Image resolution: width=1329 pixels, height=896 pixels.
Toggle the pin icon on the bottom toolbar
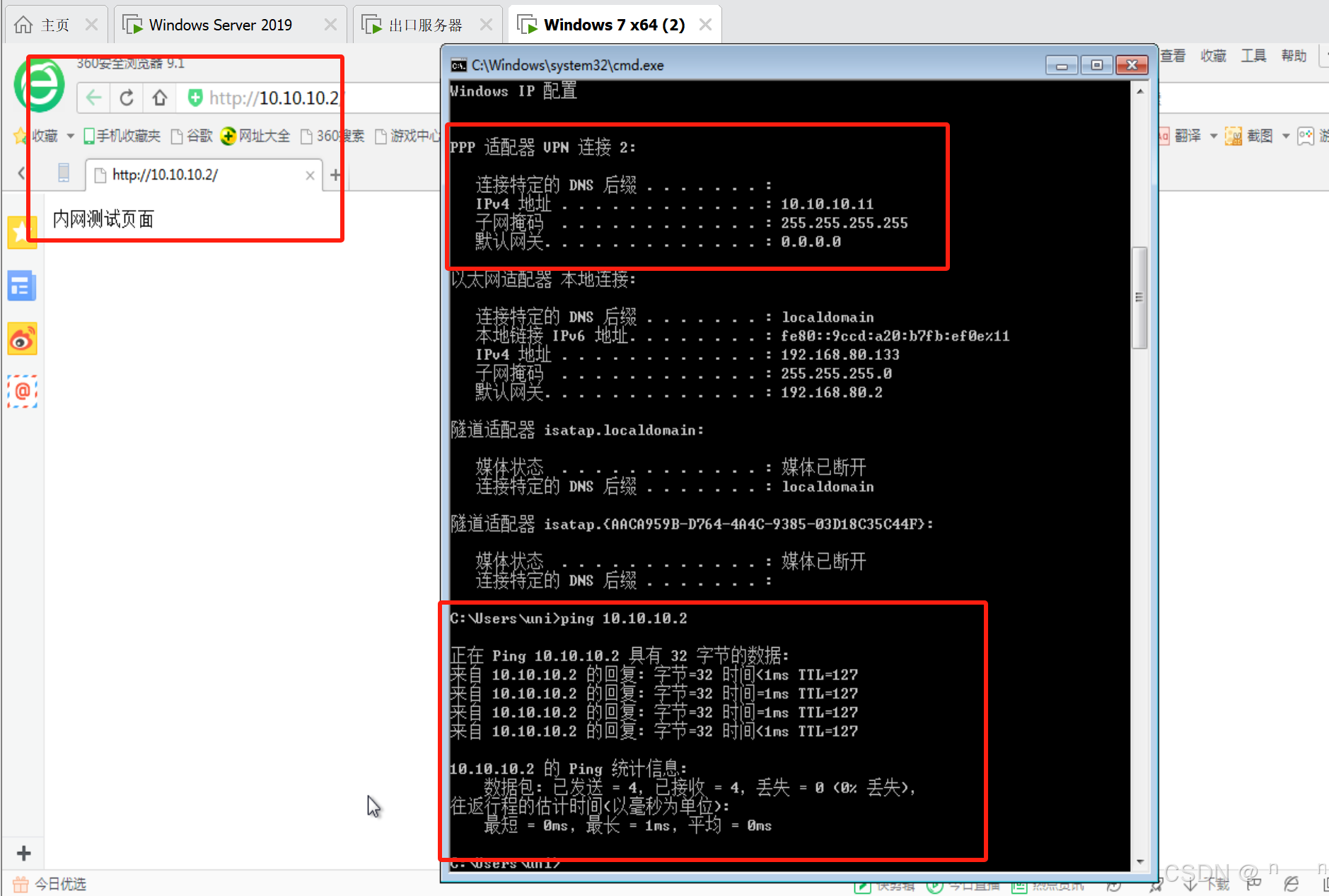(1156, 886)
